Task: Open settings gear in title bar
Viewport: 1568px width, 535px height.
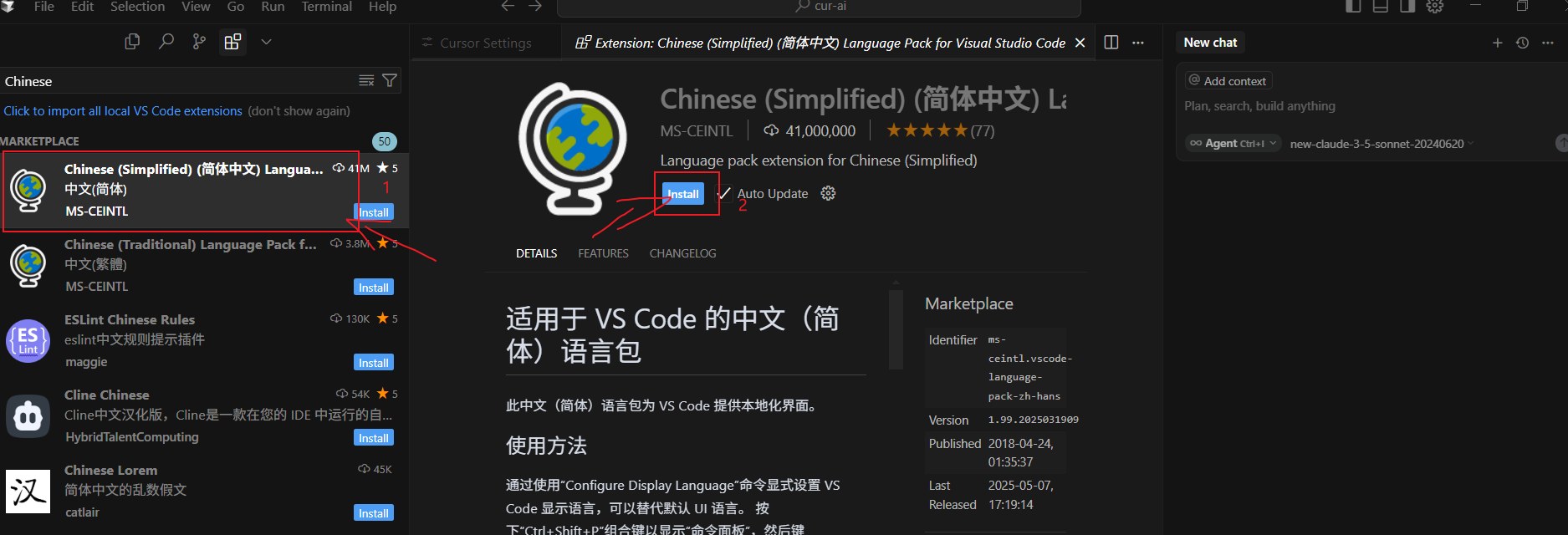Action: click(x=1435, y=6)
